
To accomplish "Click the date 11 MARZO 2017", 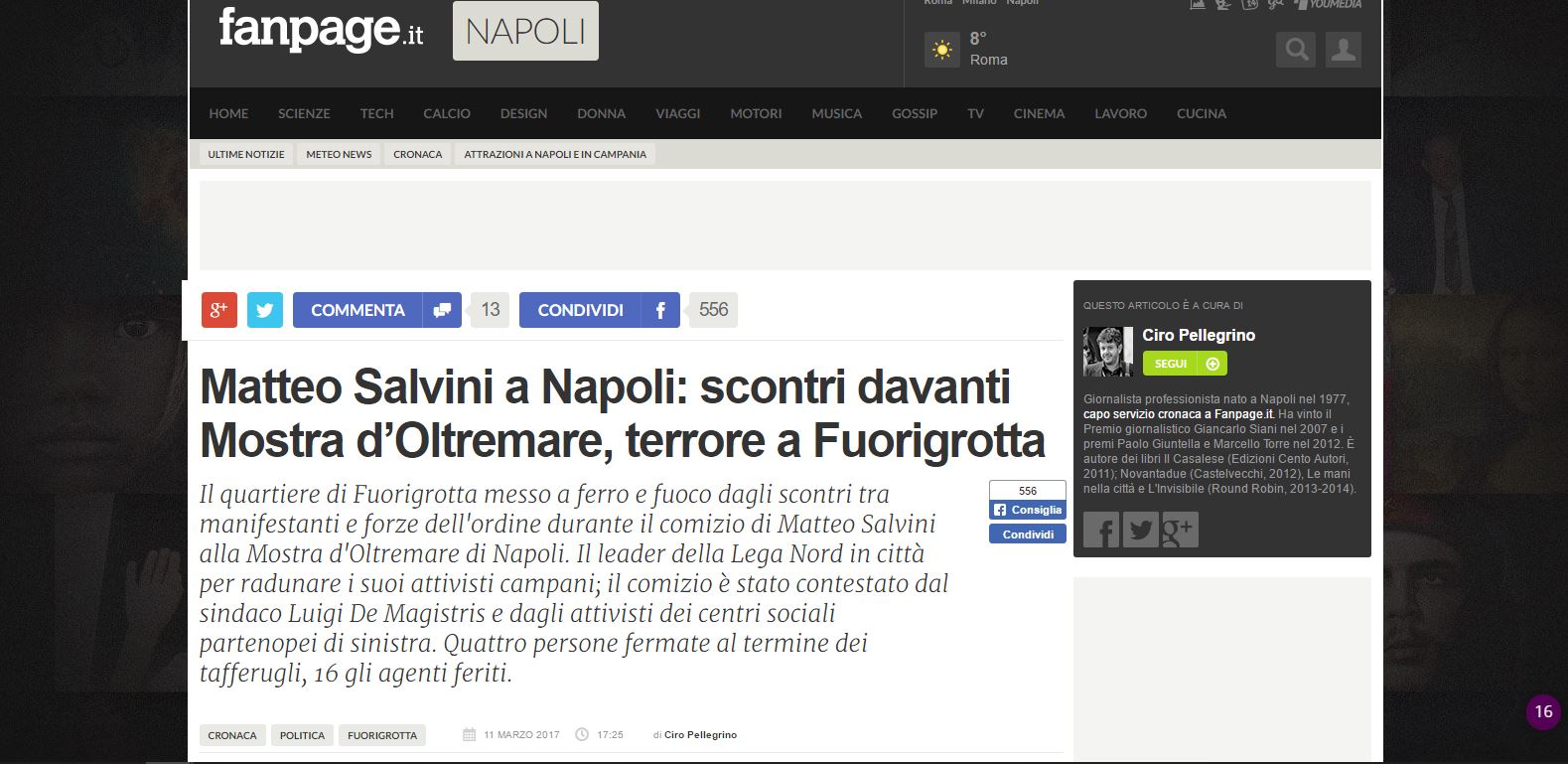I will tap(521, 735).
